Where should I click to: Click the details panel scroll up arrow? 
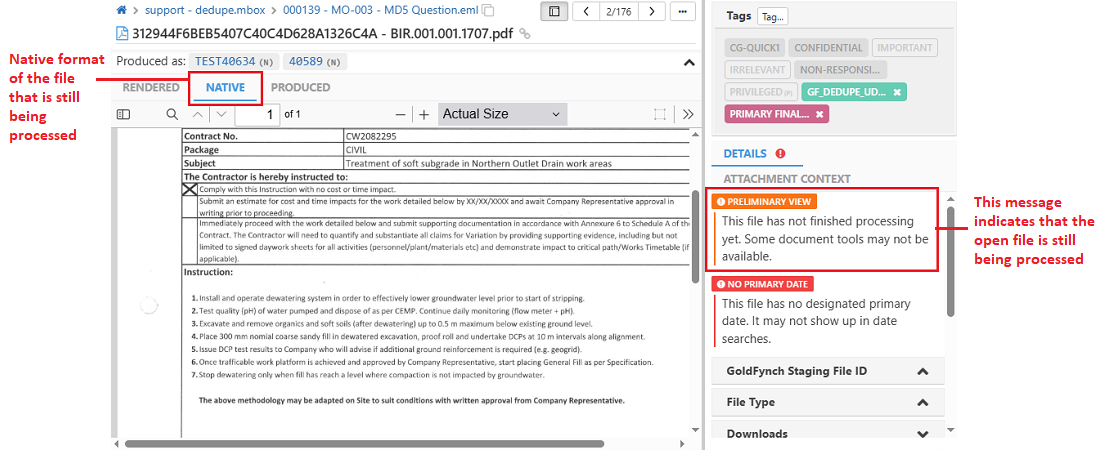[x=951, y=198]
